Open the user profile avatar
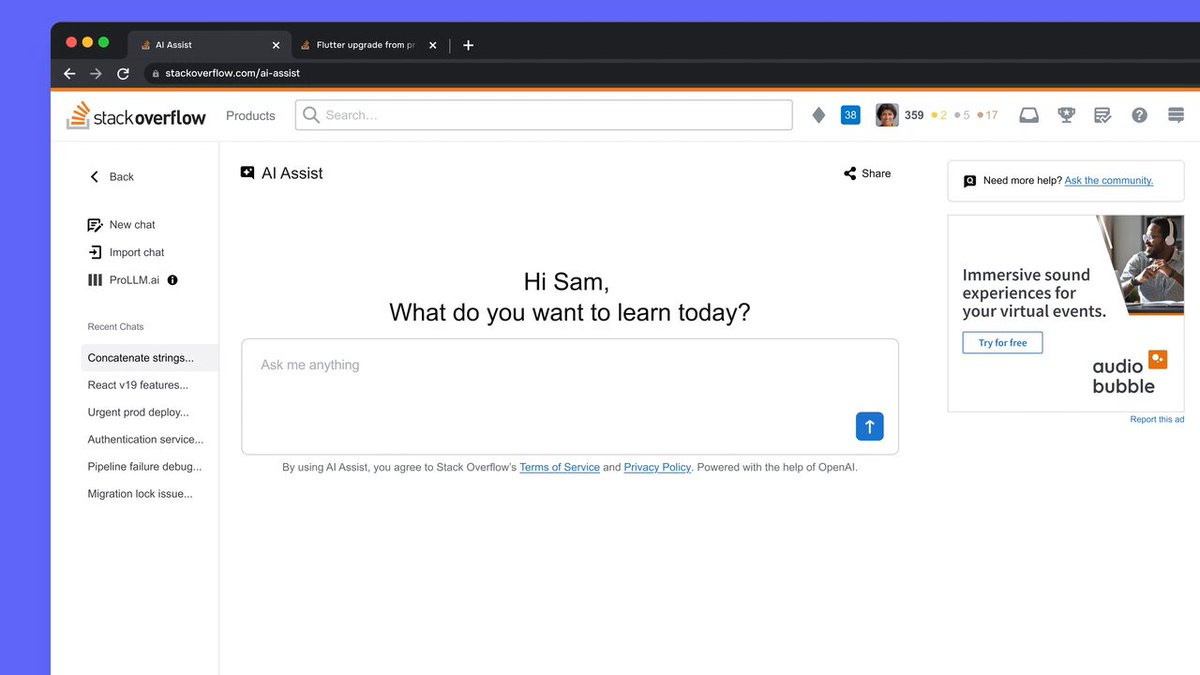1200x675 pixels. click(887, 115)
